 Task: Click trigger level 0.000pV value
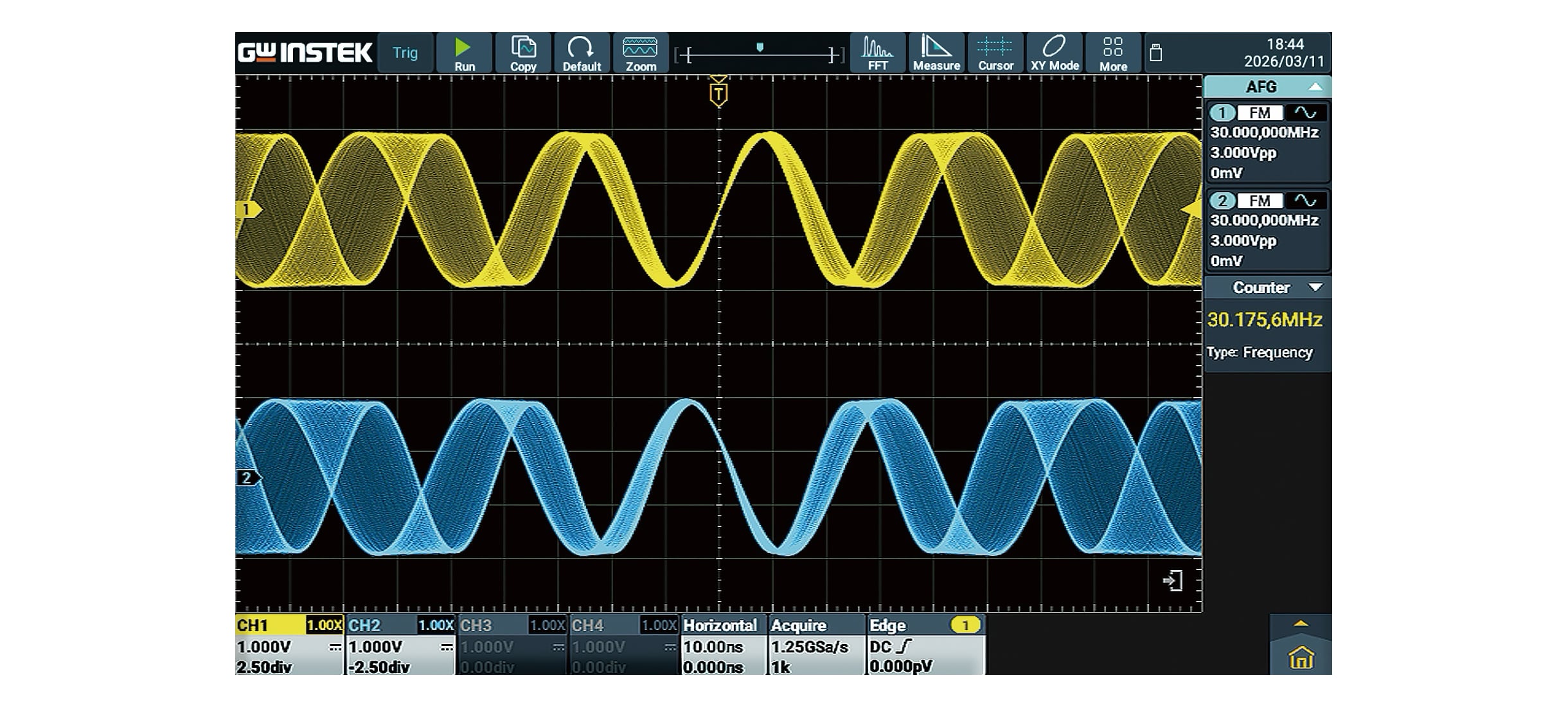pyautogui.click(x=900, y=667)
